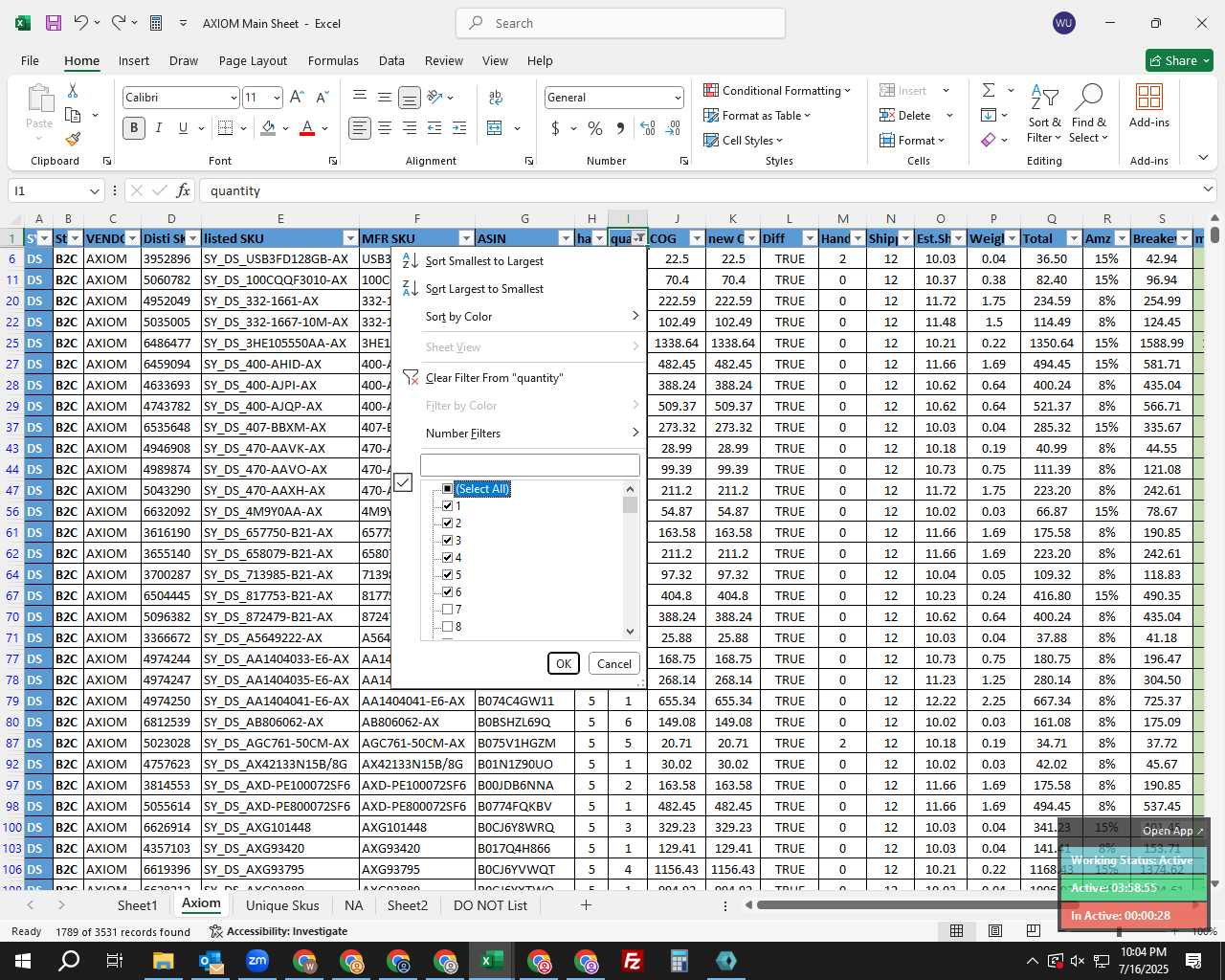
Task: Click the Comma Style icon
Action: (620, 128)
